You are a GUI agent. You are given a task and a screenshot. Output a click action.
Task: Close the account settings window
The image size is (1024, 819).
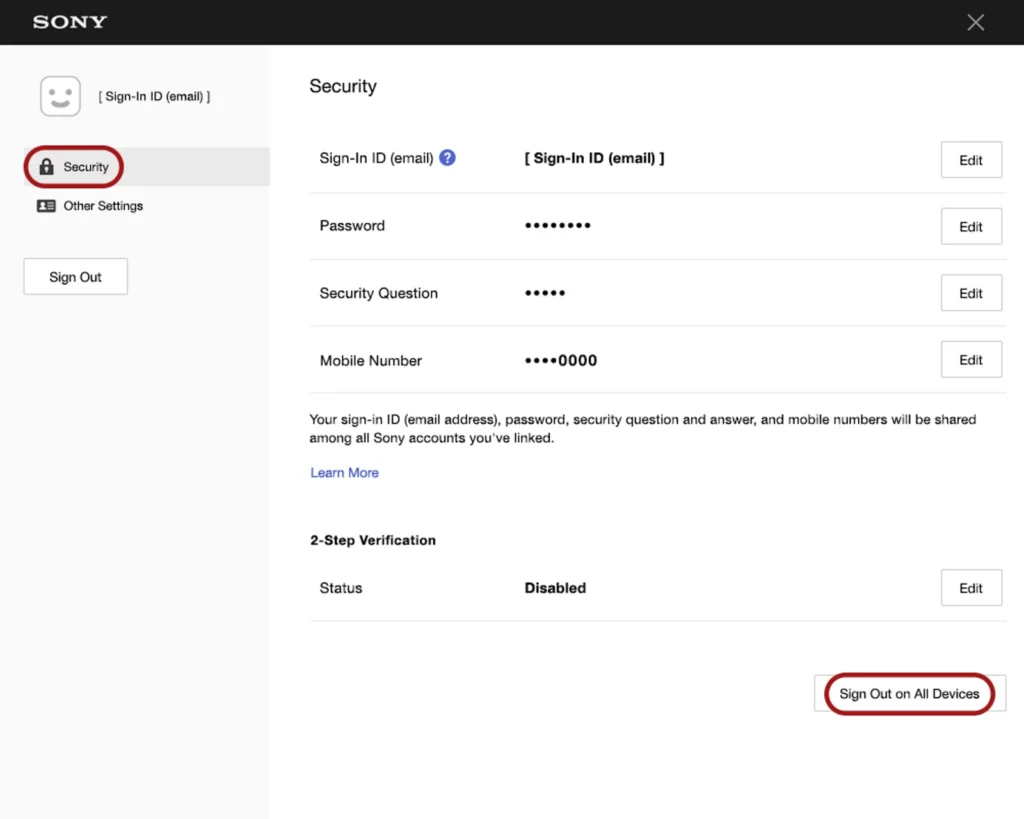coord(975,22)
